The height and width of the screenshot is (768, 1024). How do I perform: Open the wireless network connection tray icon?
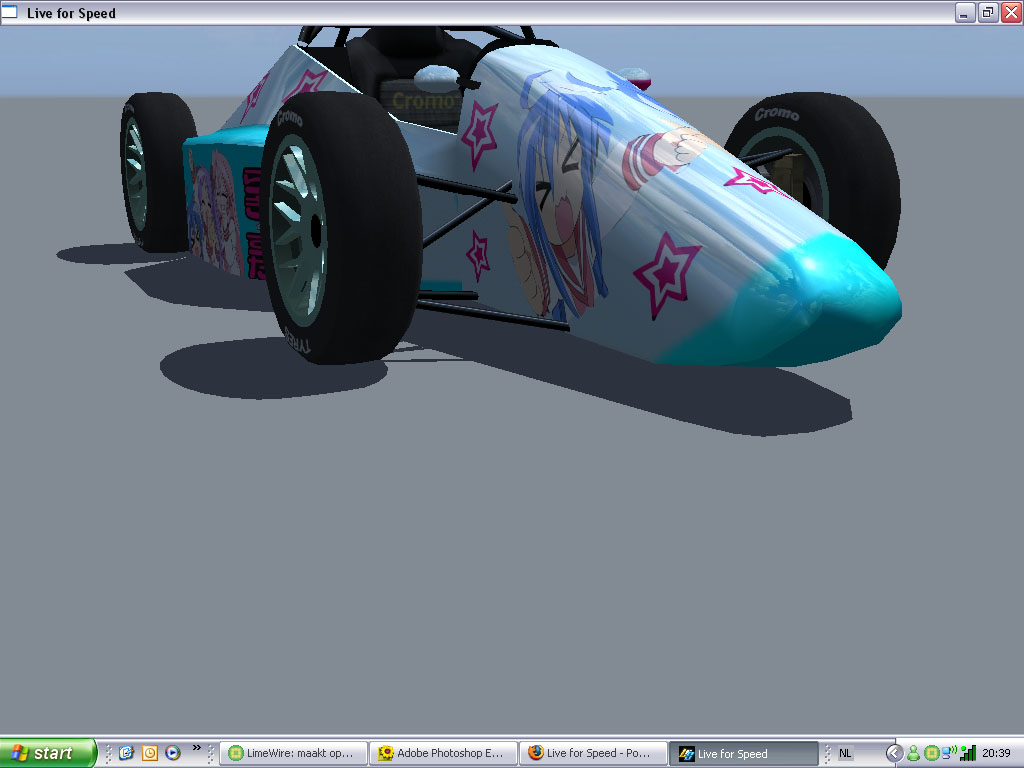click(949, 753)
